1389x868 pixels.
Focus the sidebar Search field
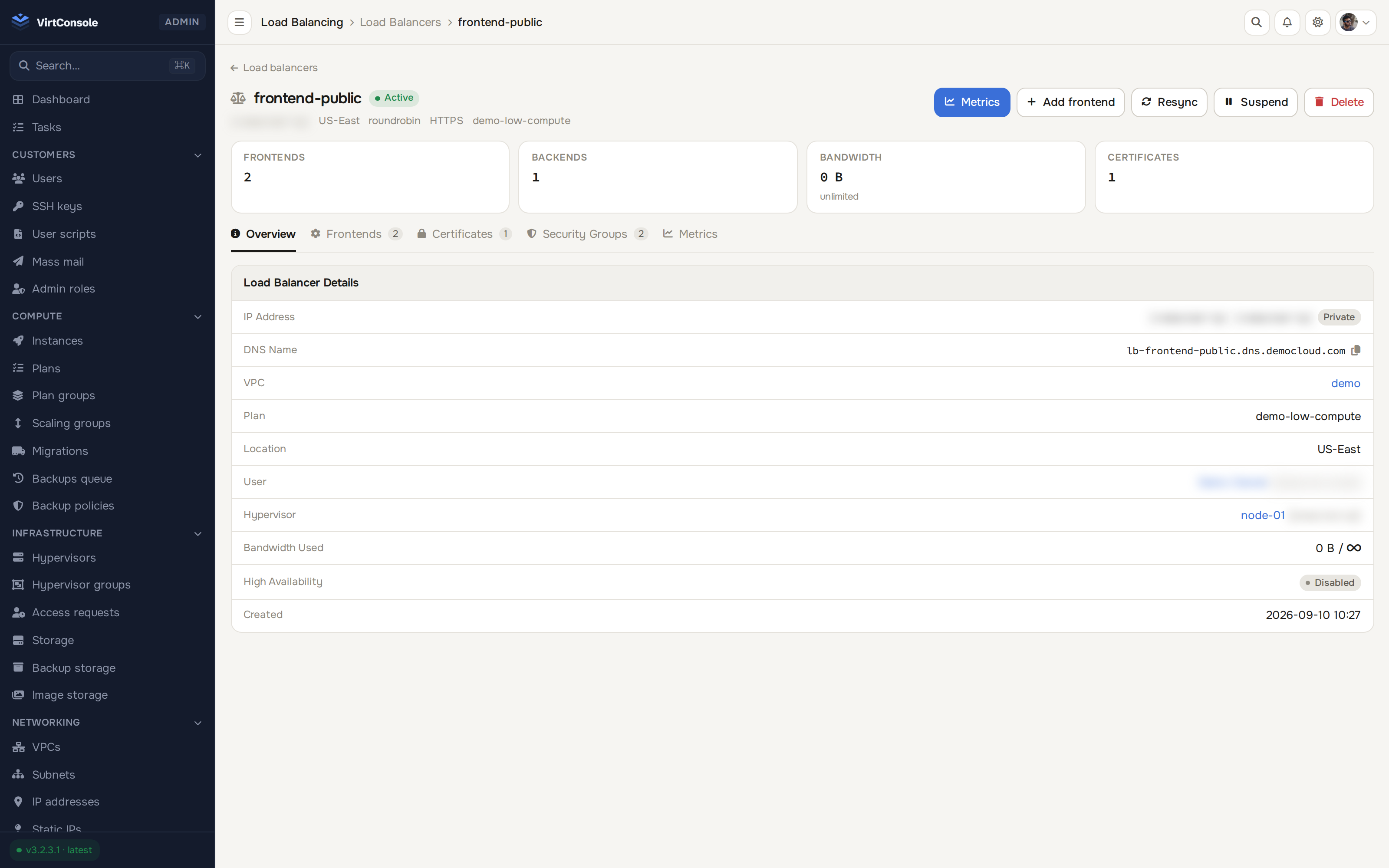107,66
